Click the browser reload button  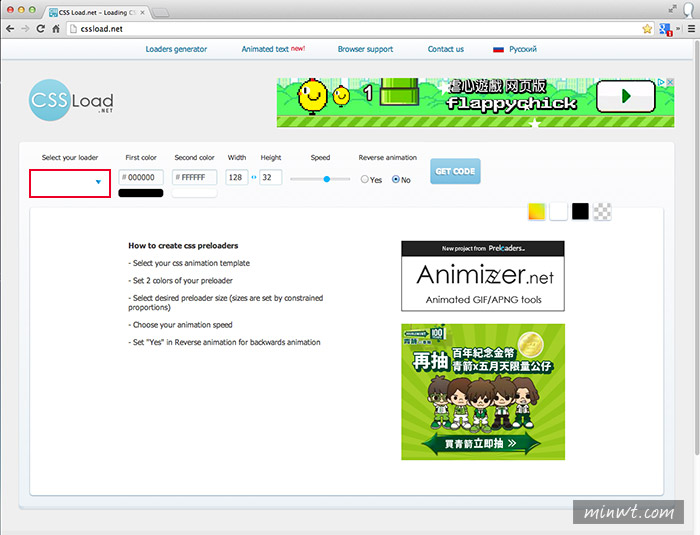(x=41, y=29)
